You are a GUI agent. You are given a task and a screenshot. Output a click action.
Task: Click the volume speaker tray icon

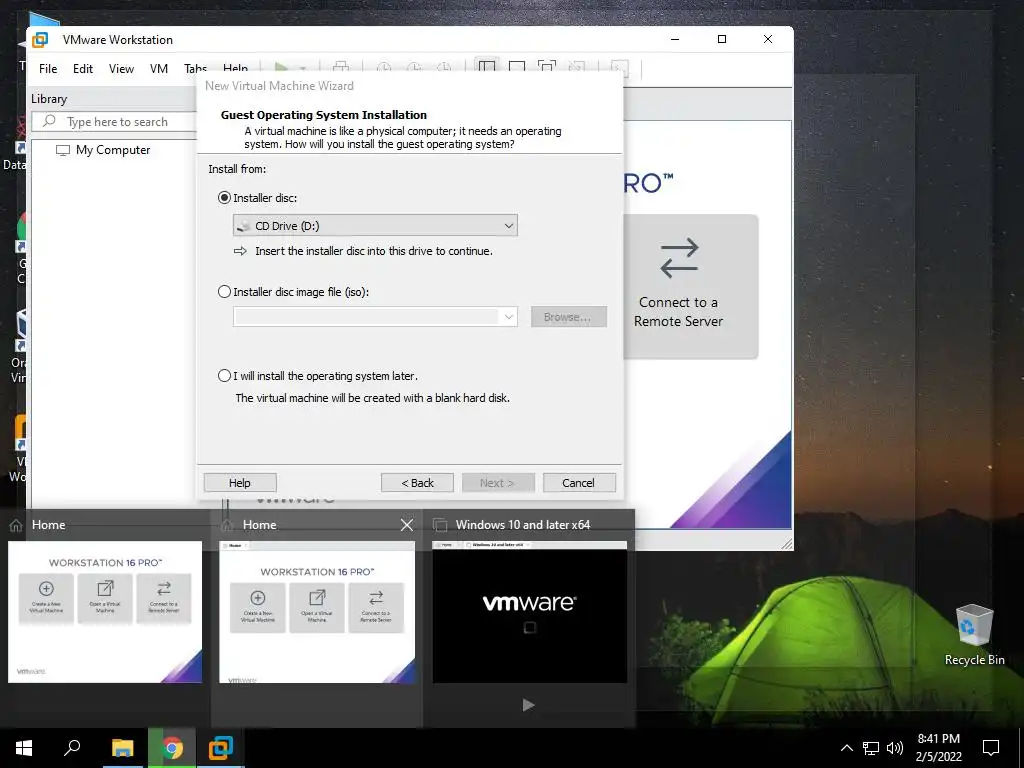tap(895, 748)
